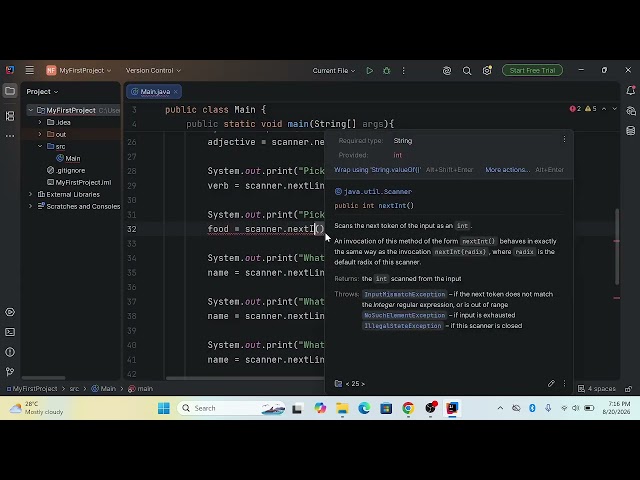Open more run actions menu

tap(403, 71)
